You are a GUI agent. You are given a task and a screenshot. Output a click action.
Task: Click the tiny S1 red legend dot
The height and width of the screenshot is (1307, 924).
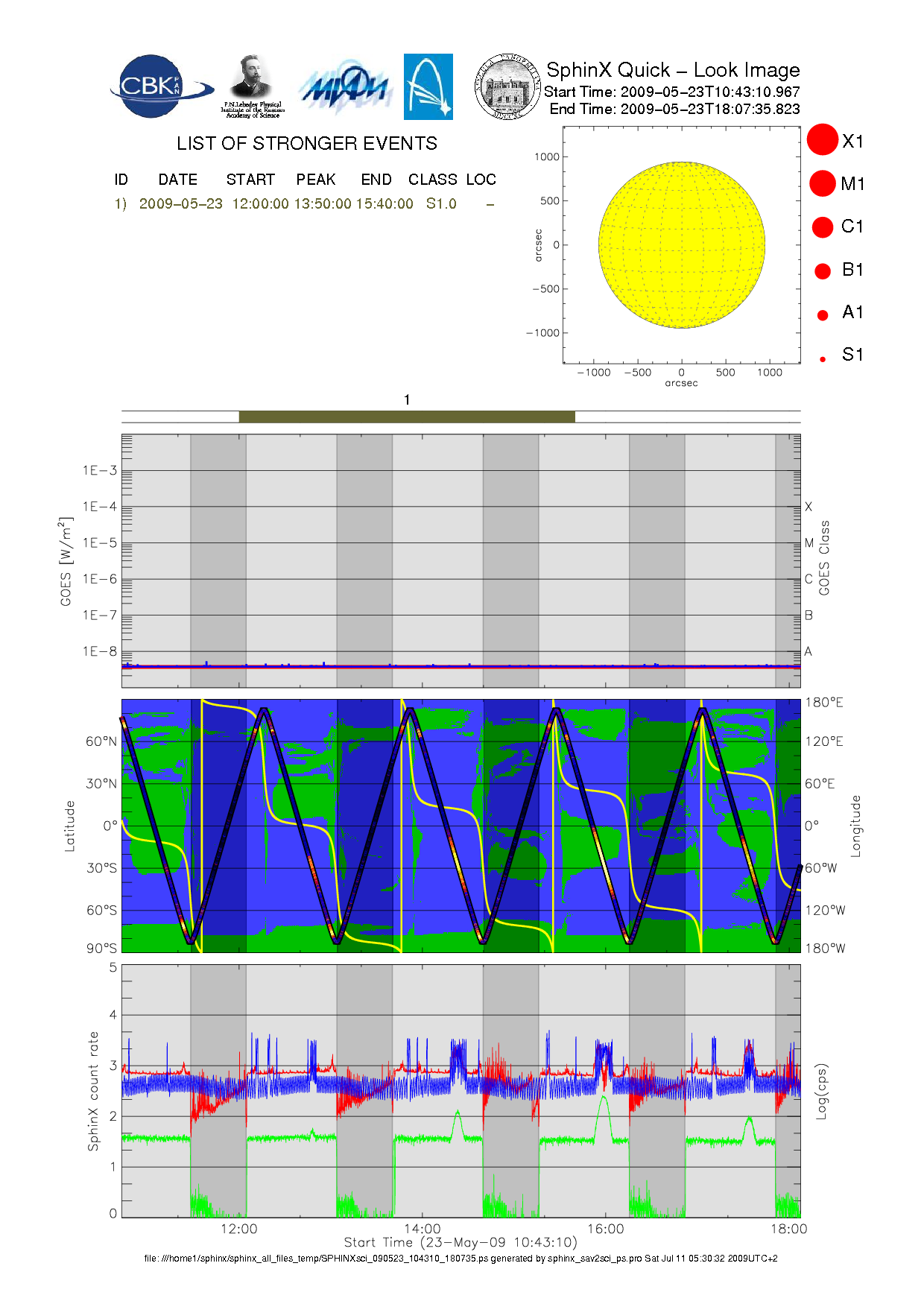(823, 359)
